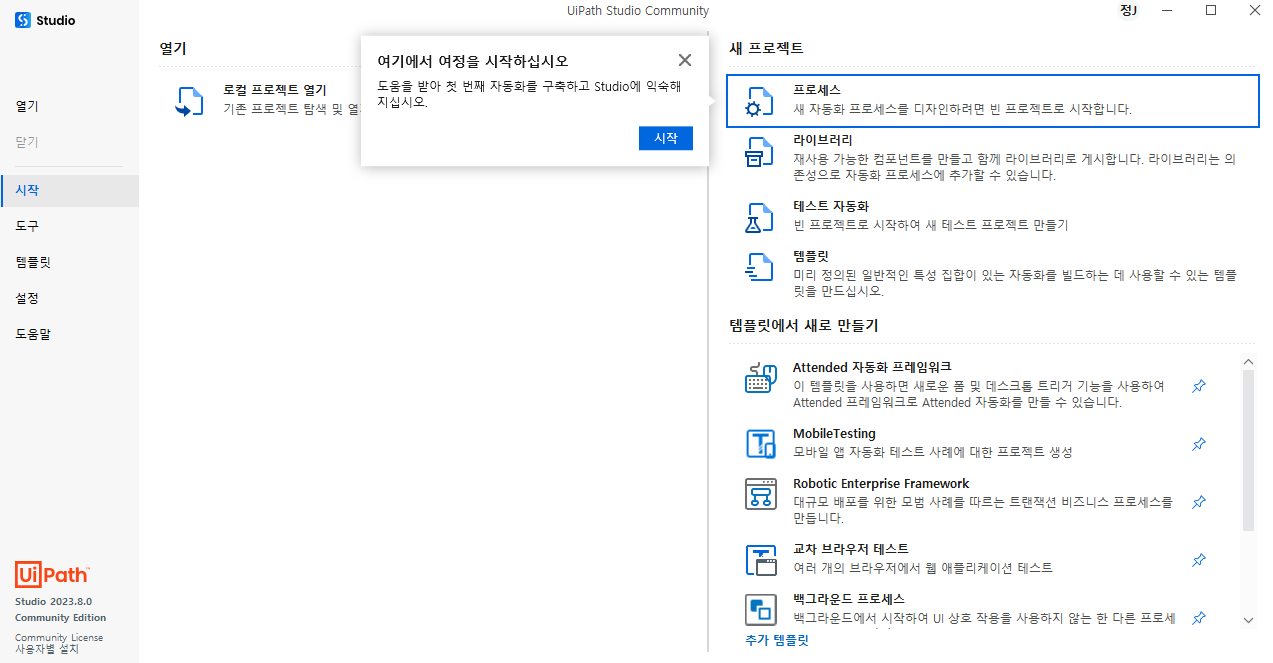This screenshot has width=1273, height=663.
Task: Click the 교차 브라우저 테스트 icon
Action: click(x=761, y=560)
